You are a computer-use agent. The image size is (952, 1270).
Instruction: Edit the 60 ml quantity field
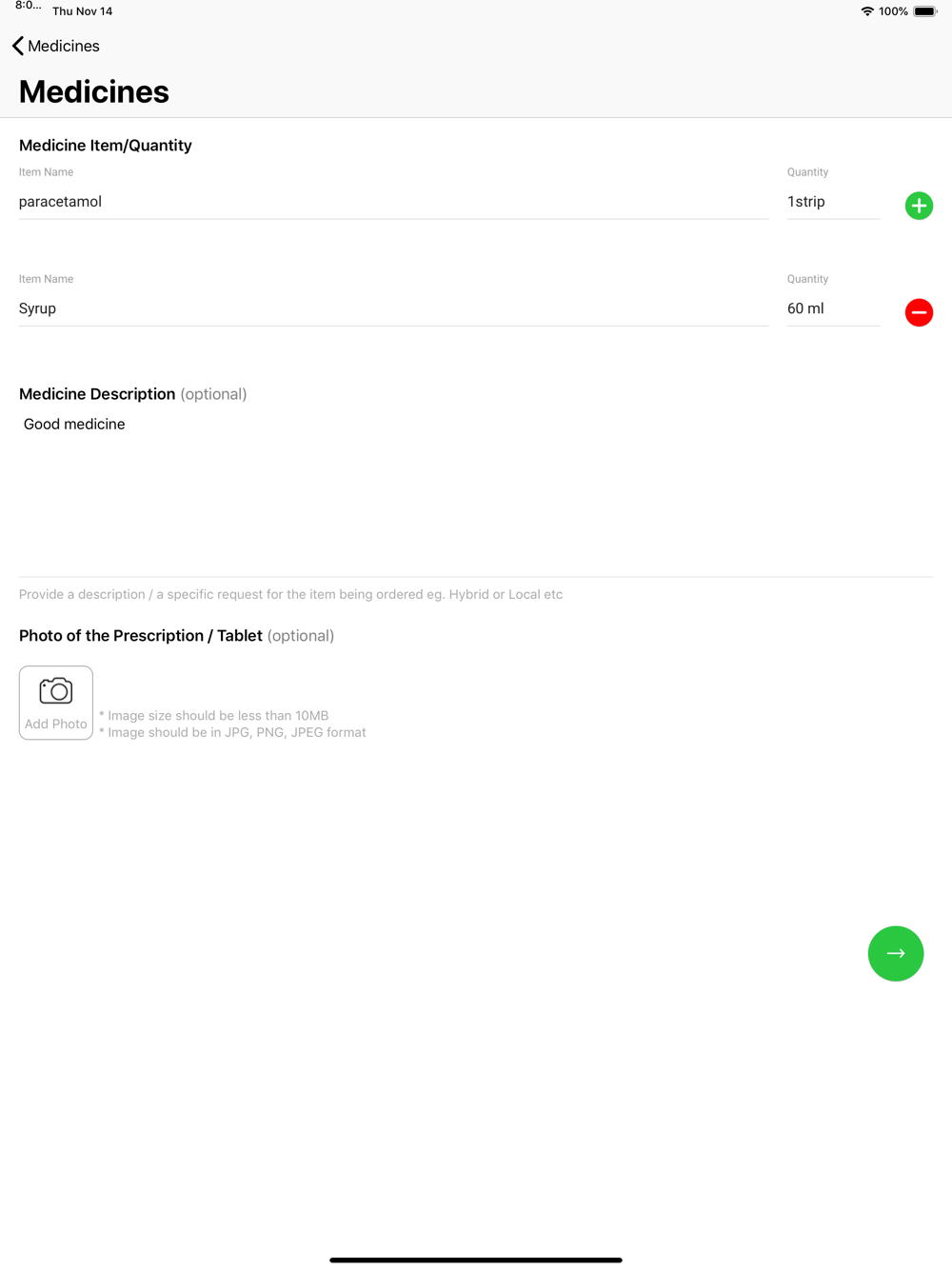point(832,308)
